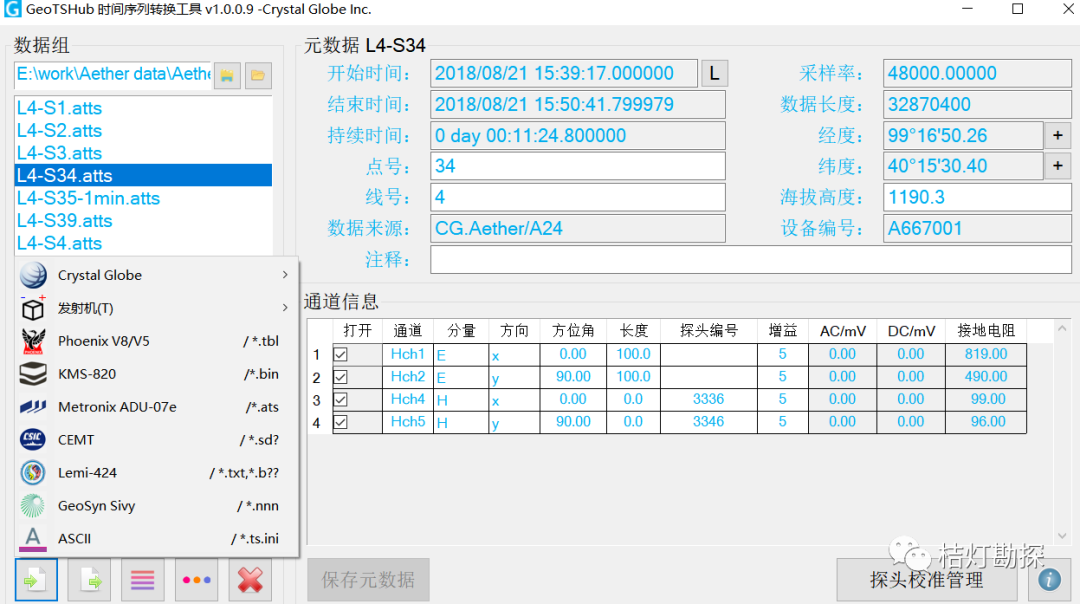Click the GeoSyn Sivy green fan icon
This screenshot has width=1080, height=604.
pos(33,506)
